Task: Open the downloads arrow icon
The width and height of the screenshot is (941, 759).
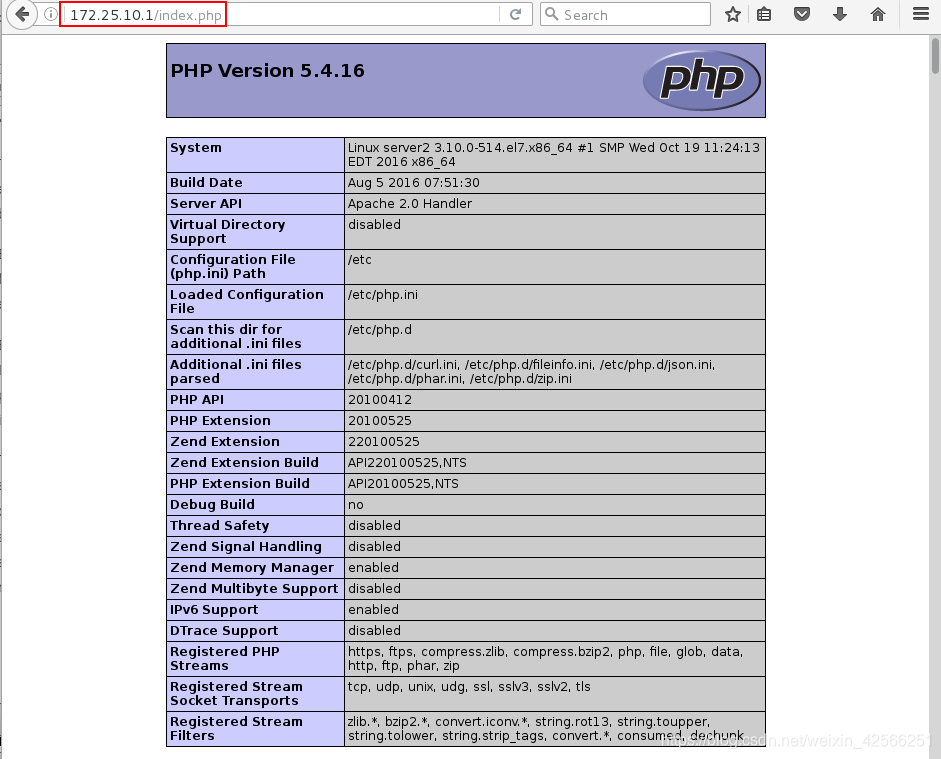Action: click(x=840, y=14)
